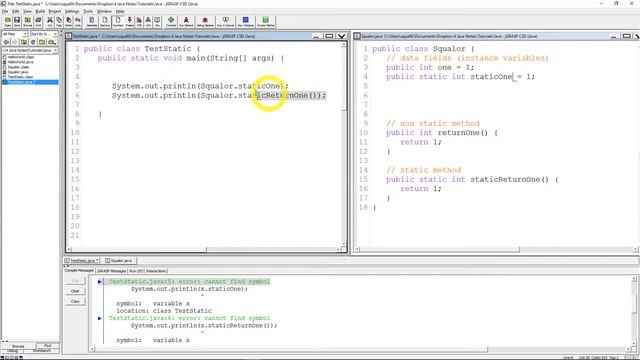Select TestStatic.class in file browser
The width and height of the screenshot is (640, 360).
pyautogui.click(x=20, y=77)
